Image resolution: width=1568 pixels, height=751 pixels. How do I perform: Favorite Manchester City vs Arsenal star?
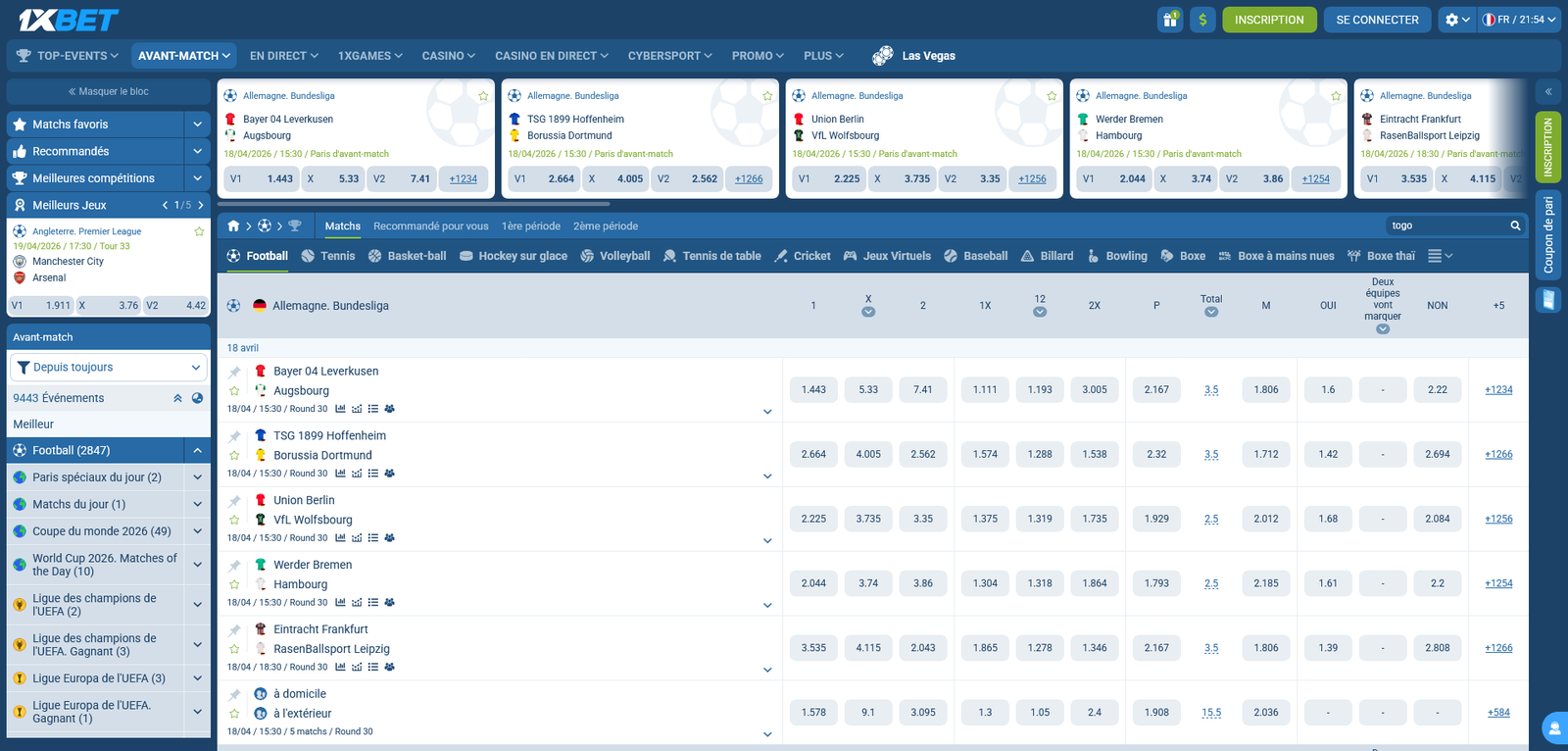[199, 231]
